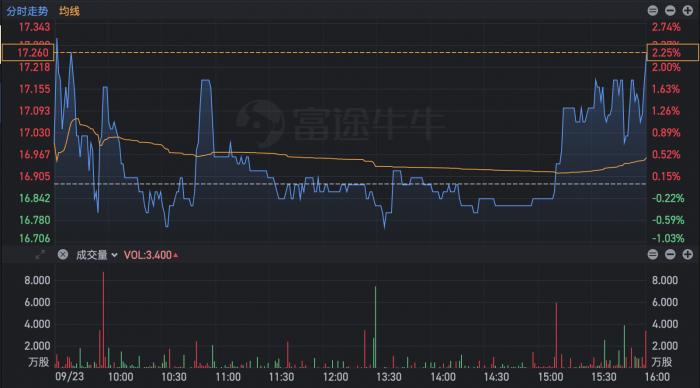Click the tallest red volume bar before 10:00
700x388 pixels.
click(x=104, y=320)
